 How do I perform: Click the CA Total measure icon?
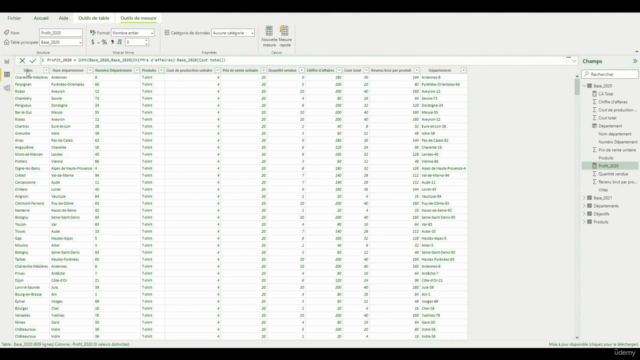click(x=594, y=94)
